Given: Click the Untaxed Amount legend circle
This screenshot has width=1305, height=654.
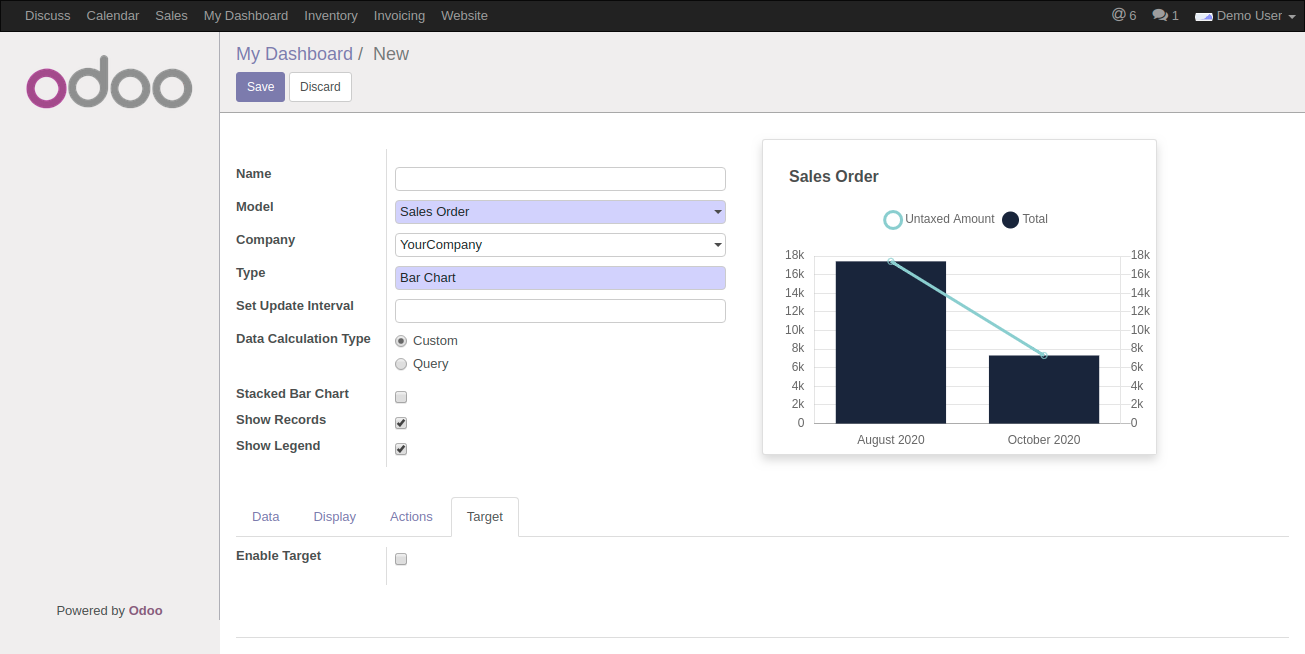Looking at the screenshot, I should [x=893, y=219].
